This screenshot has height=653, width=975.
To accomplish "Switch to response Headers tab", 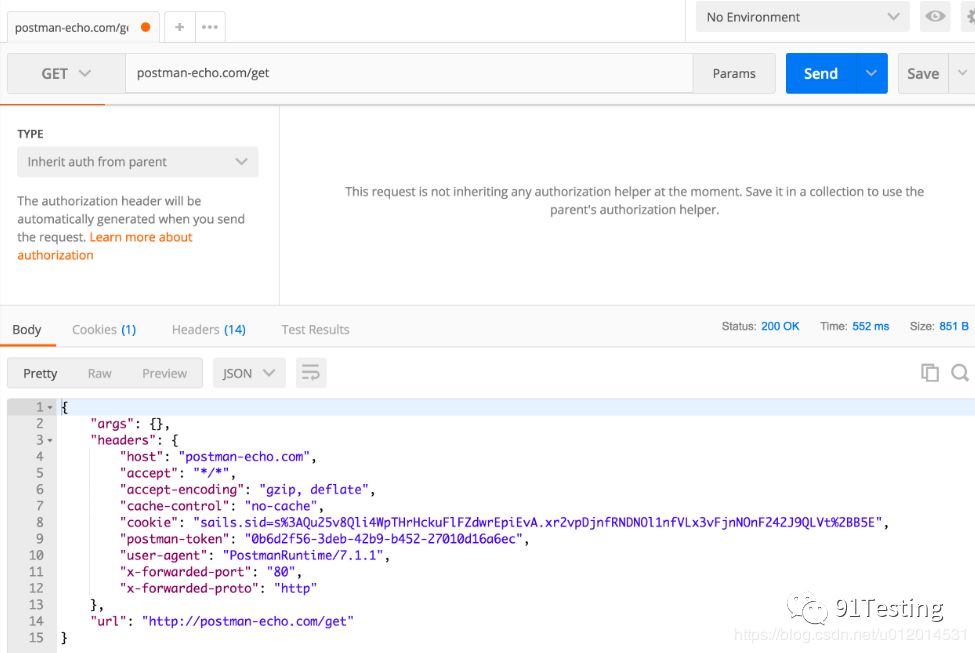I will pyautogui.click(x=208, y=330).
